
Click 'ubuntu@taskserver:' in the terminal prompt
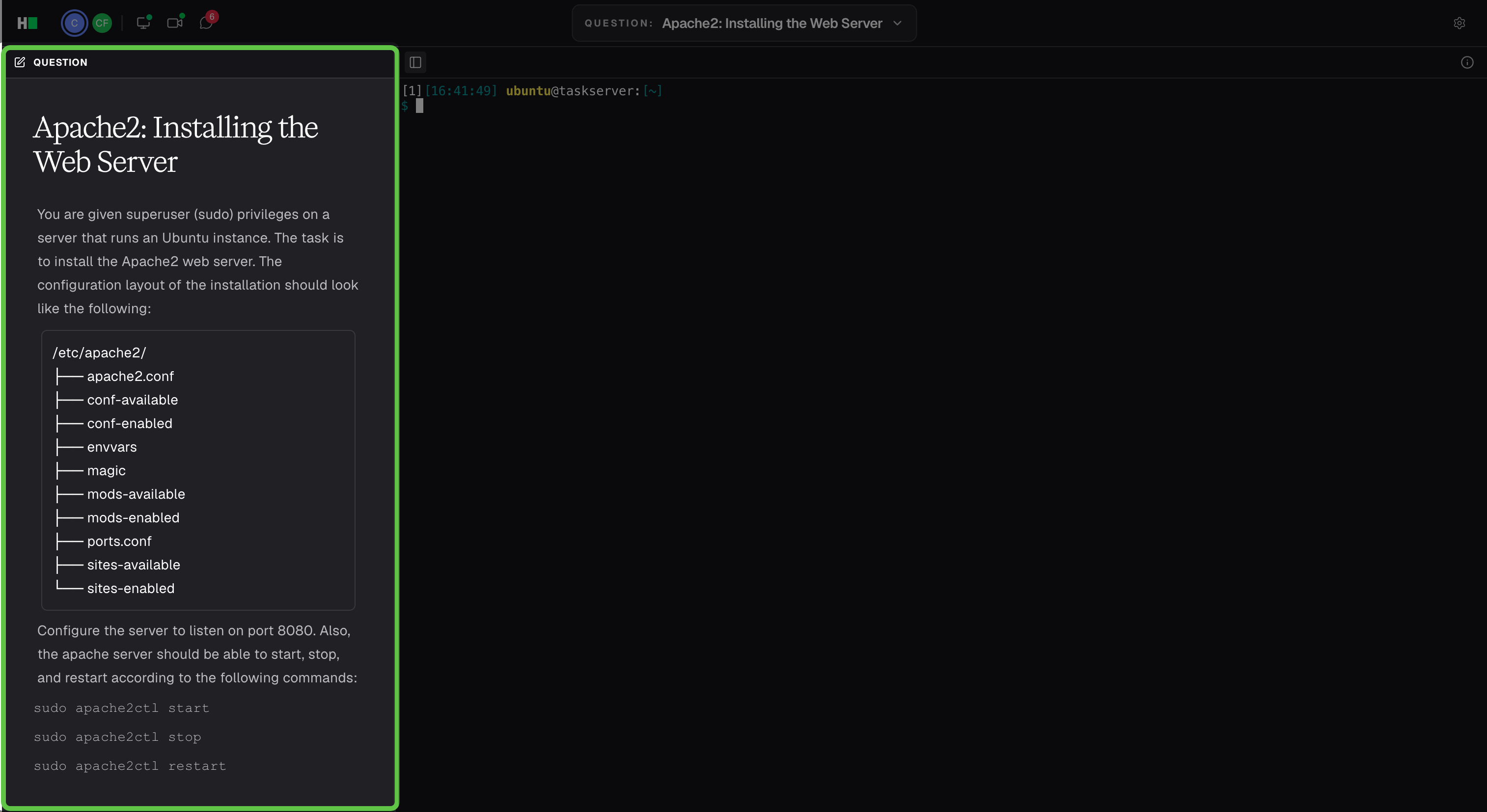pyautogui.click(x=573, y=91)
